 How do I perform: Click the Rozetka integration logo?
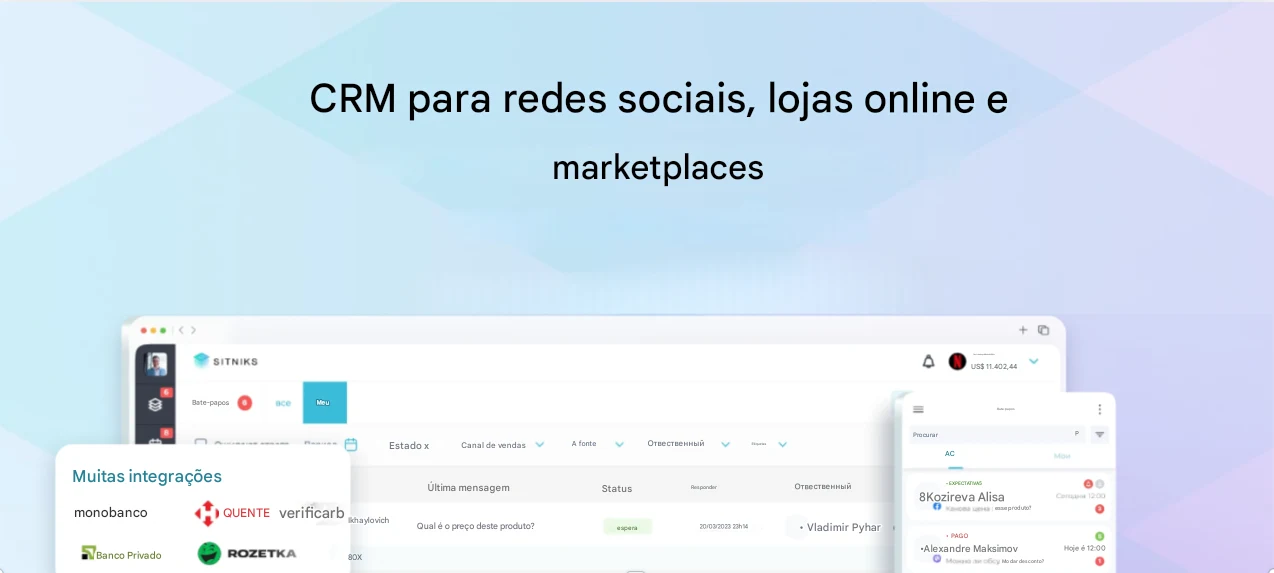(246, 553)
